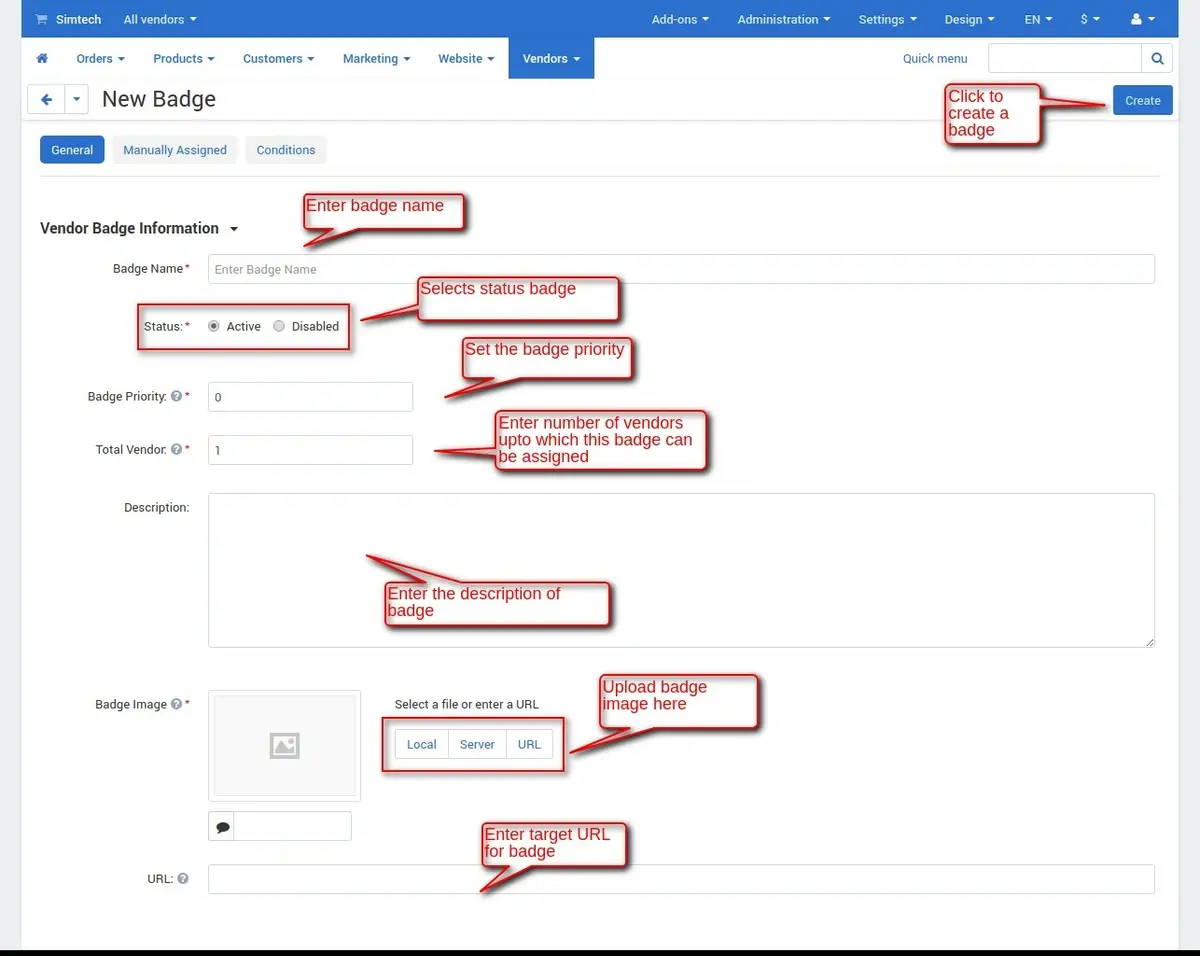
Task: Click the Badge Image help icon
Action: [176, 705]
